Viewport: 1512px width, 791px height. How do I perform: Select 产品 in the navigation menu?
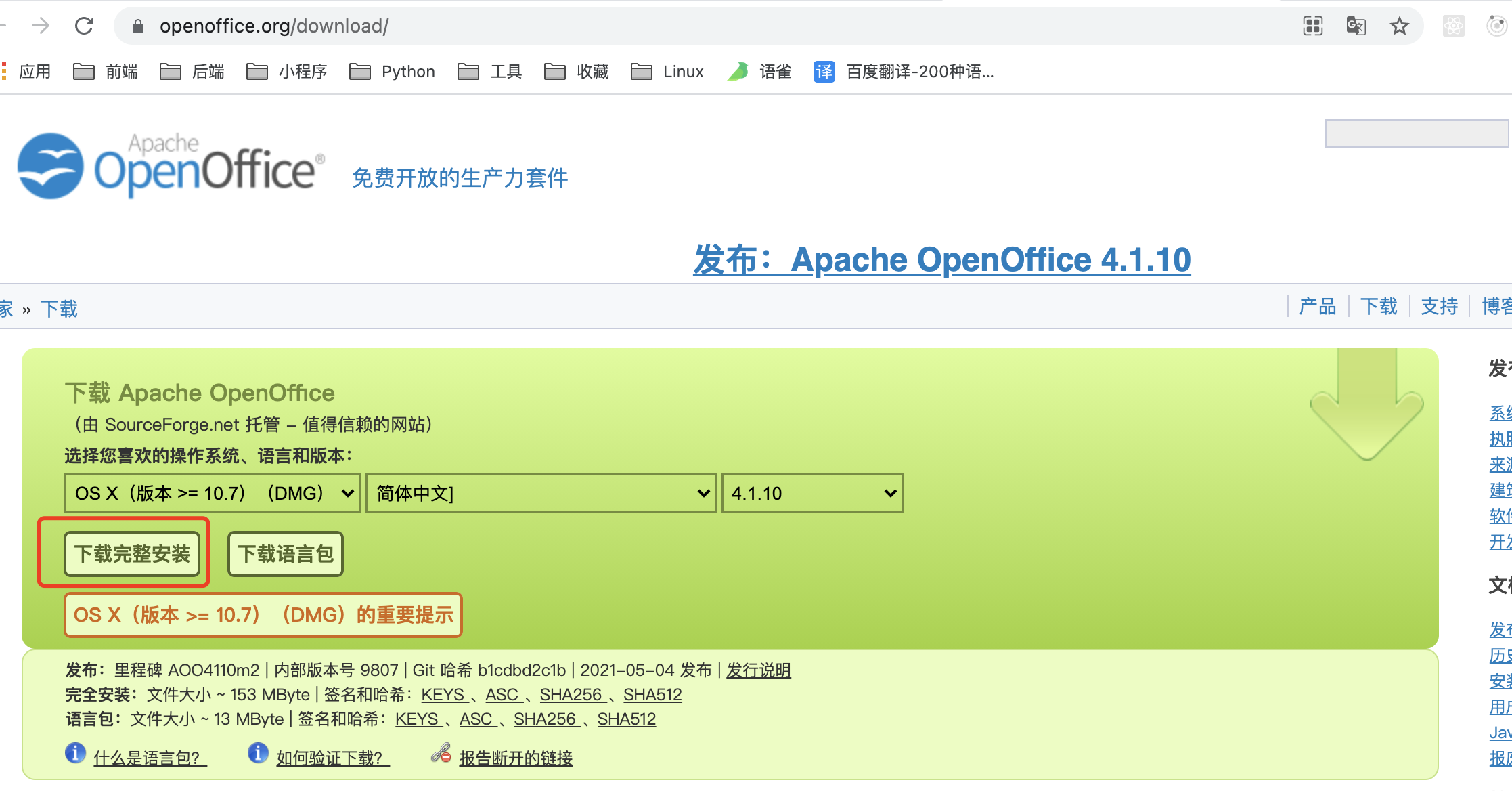(1316, 307)
